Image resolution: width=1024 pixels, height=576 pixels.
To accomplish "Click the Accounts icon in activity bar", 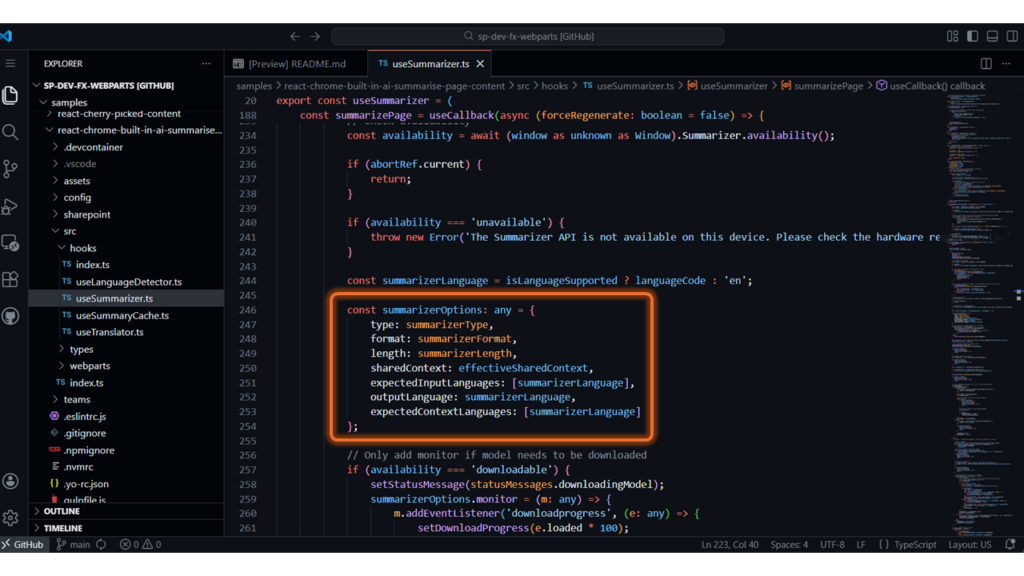I will 11,481.
